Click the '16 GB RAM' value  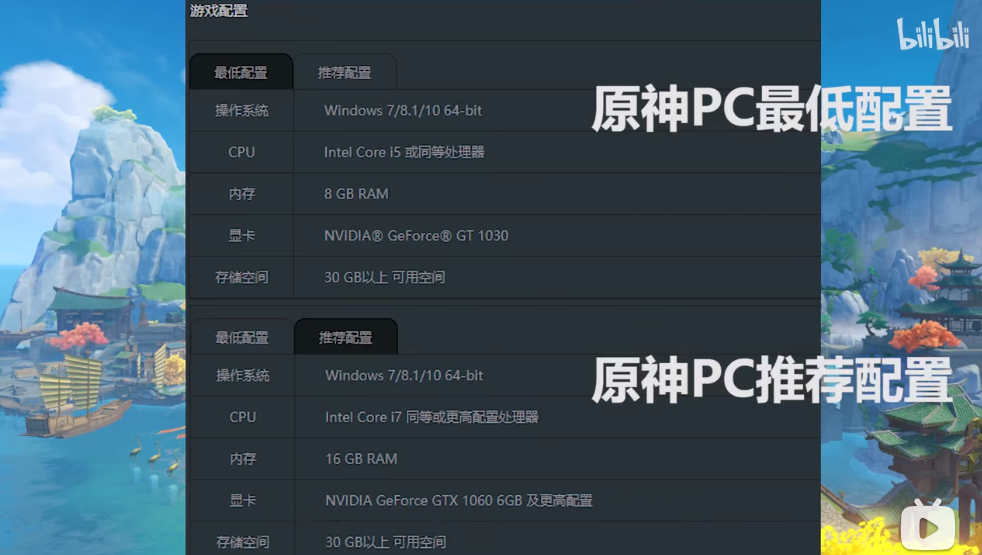coord(361,459)
